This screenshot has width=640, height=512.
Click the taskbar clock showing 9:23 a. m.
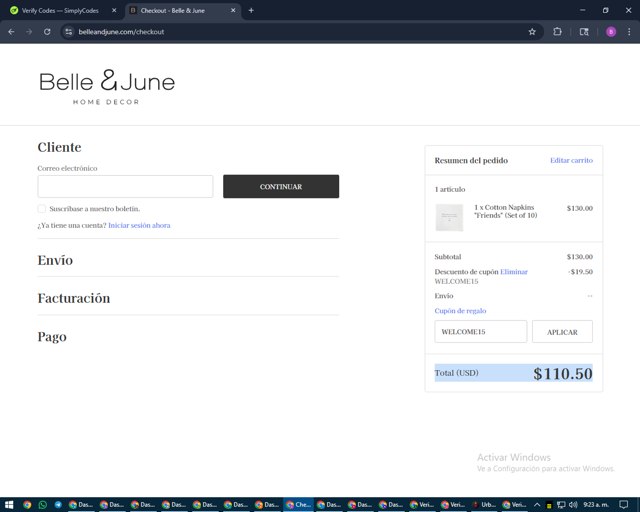coord(596,505)
